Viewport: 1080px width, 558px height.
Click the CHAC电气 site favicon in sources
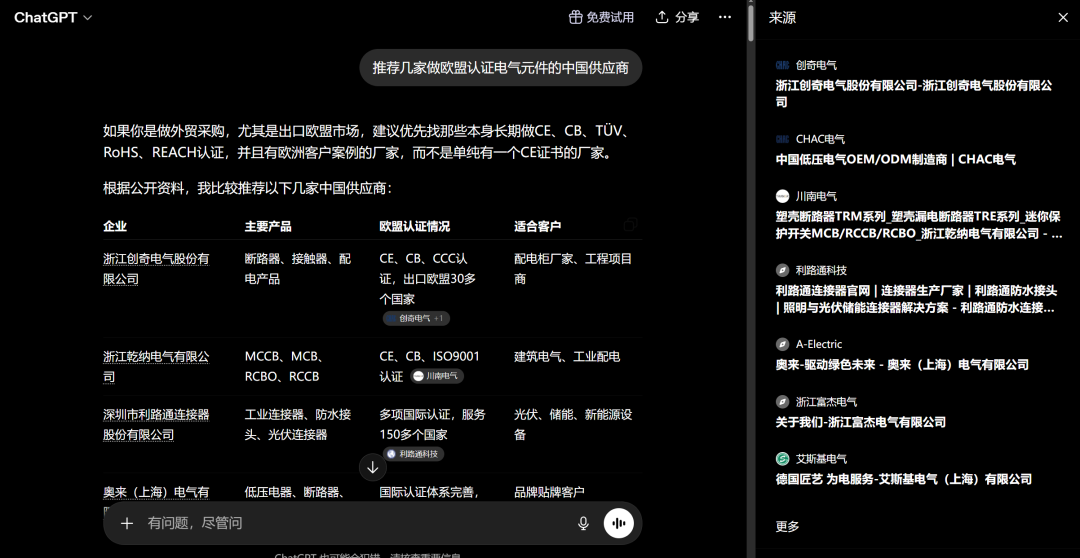tap(782, 139)
